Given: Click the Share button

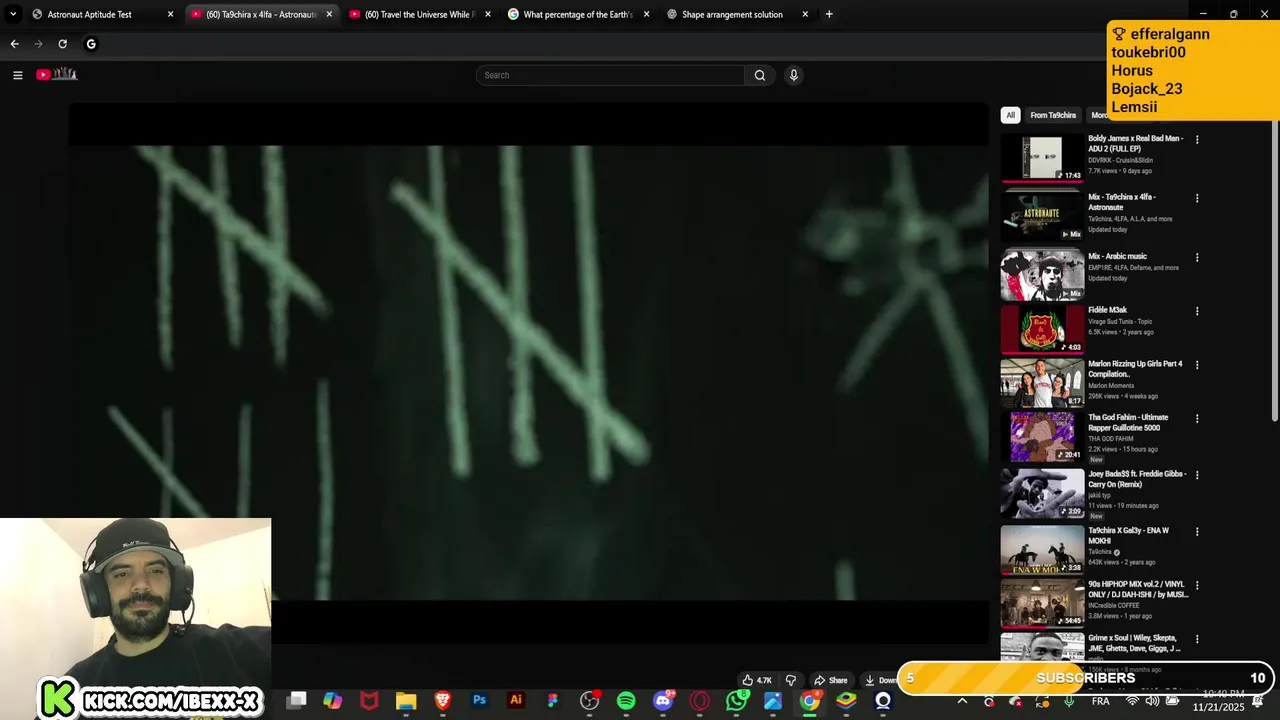Looking at the screenshot, I should click(x=830, y=680).
